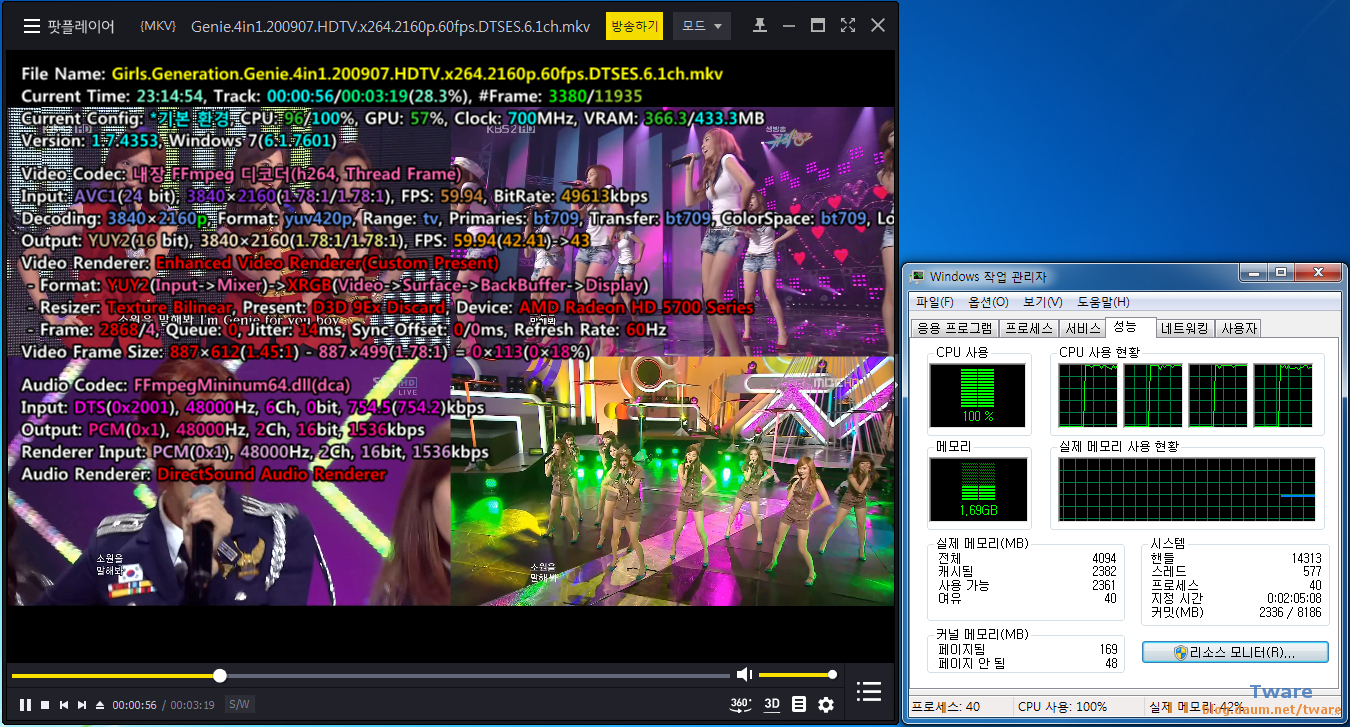Switch PotPlayer to fullscreen
The width and height of the screenshot is (1350, 727).
[x=847, y=26]
